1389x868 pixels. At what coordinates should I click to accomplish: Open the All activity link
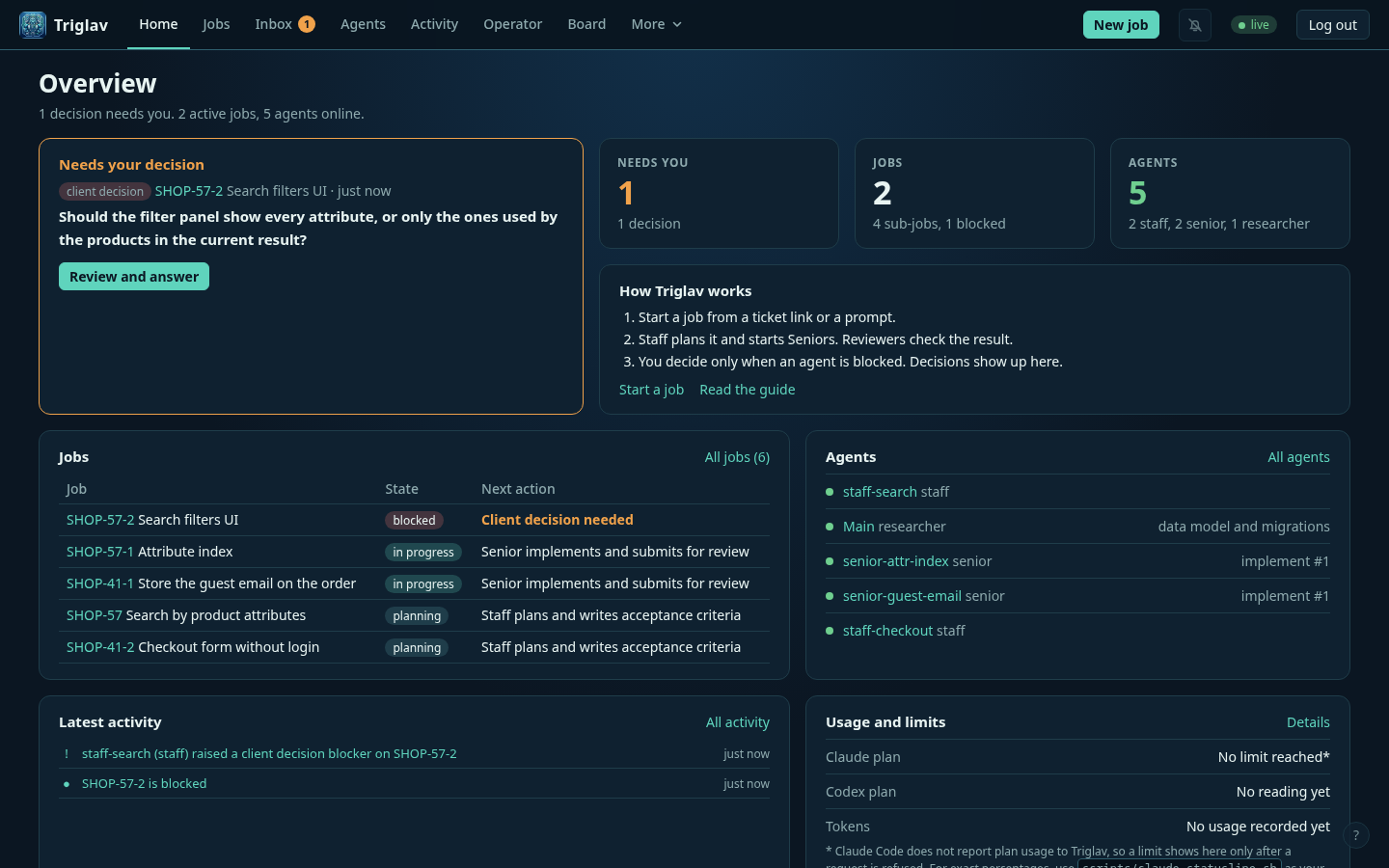[x=738, y=722]
